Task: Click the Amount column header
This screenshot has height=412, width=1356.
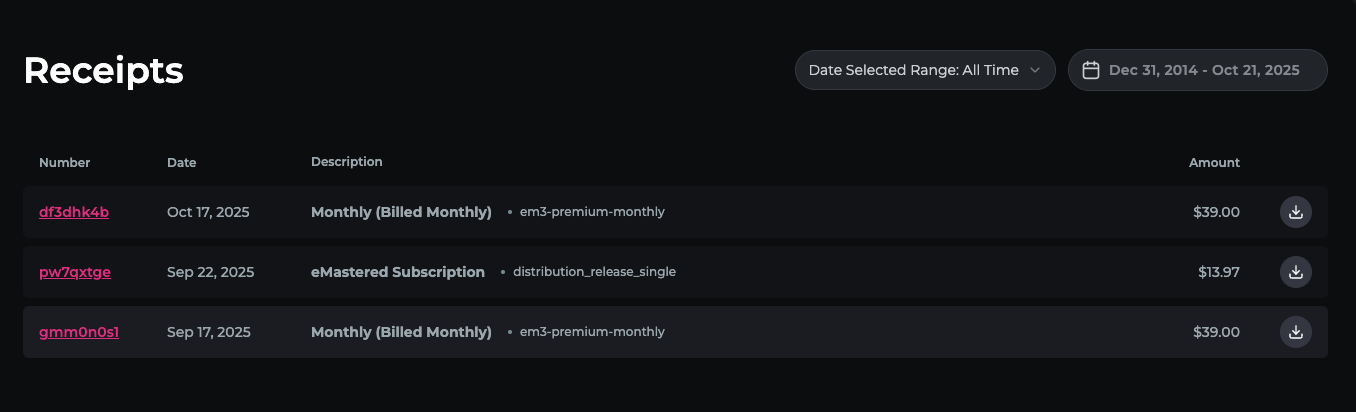Action: [x=1214, y=162]
